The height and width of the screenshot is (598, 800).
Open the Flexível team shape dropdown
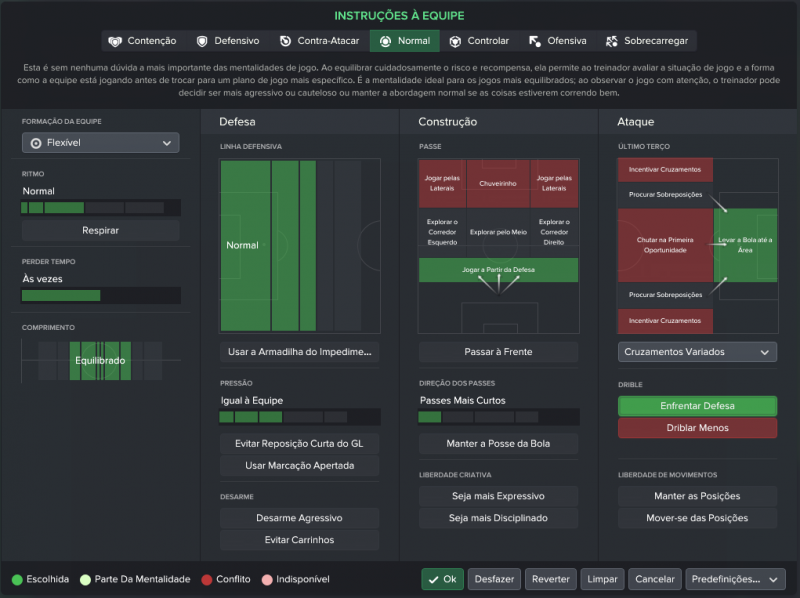coord(100,143)
